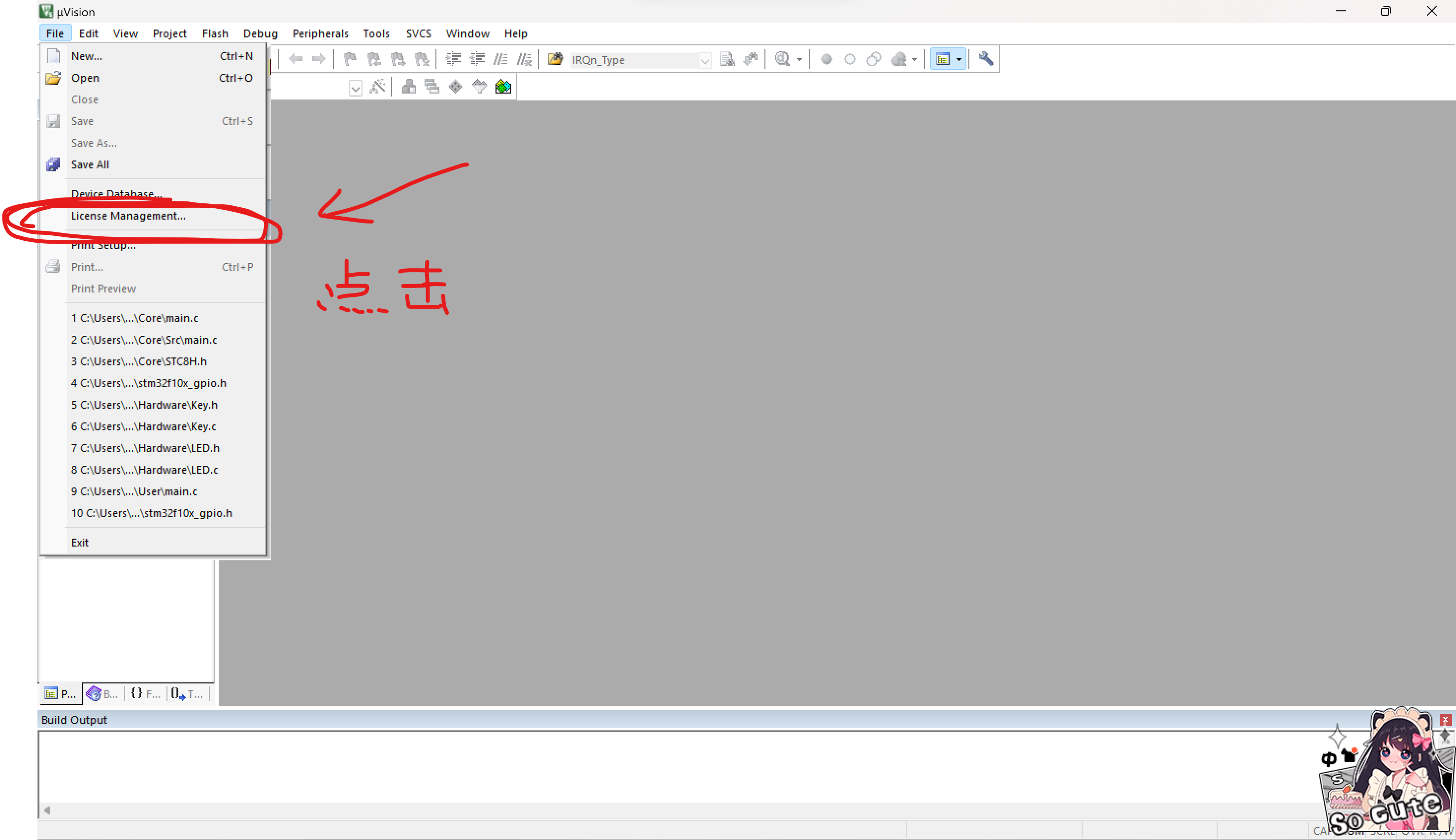This screenshot has height=840, width=1456.
Task: Click the Indent selected lines icon
Action: 453,59
